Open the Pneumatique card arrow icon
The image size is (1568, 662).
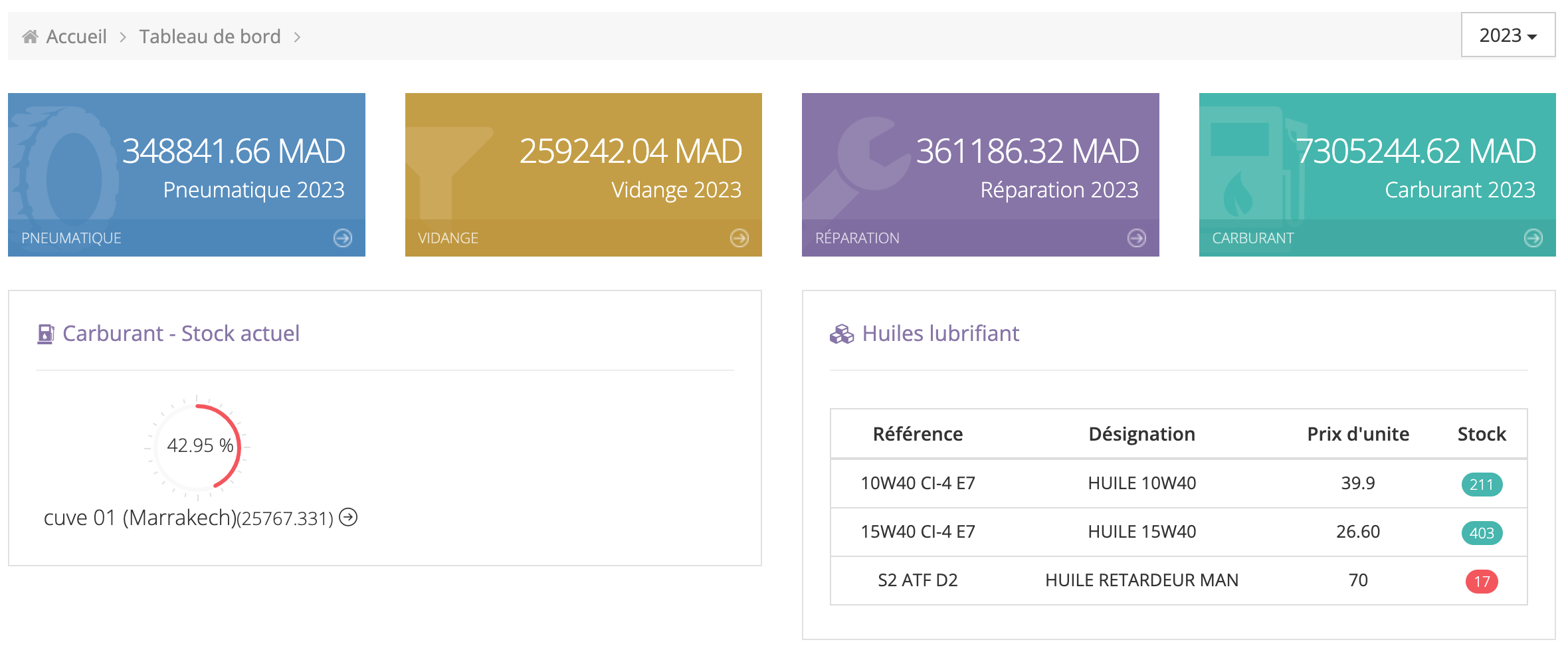pos(342,238)
